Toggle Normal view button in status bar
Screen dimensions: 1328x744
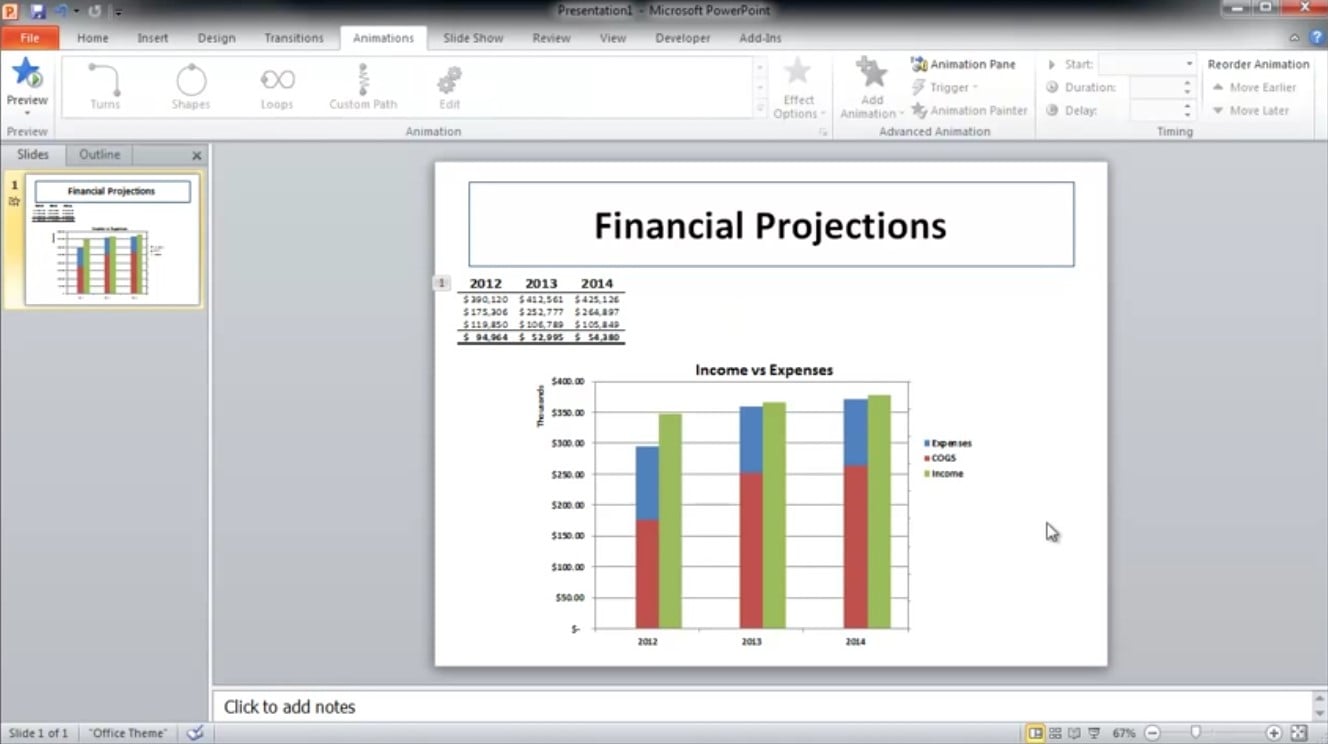pyautogui.click(x=1036, y=733)
